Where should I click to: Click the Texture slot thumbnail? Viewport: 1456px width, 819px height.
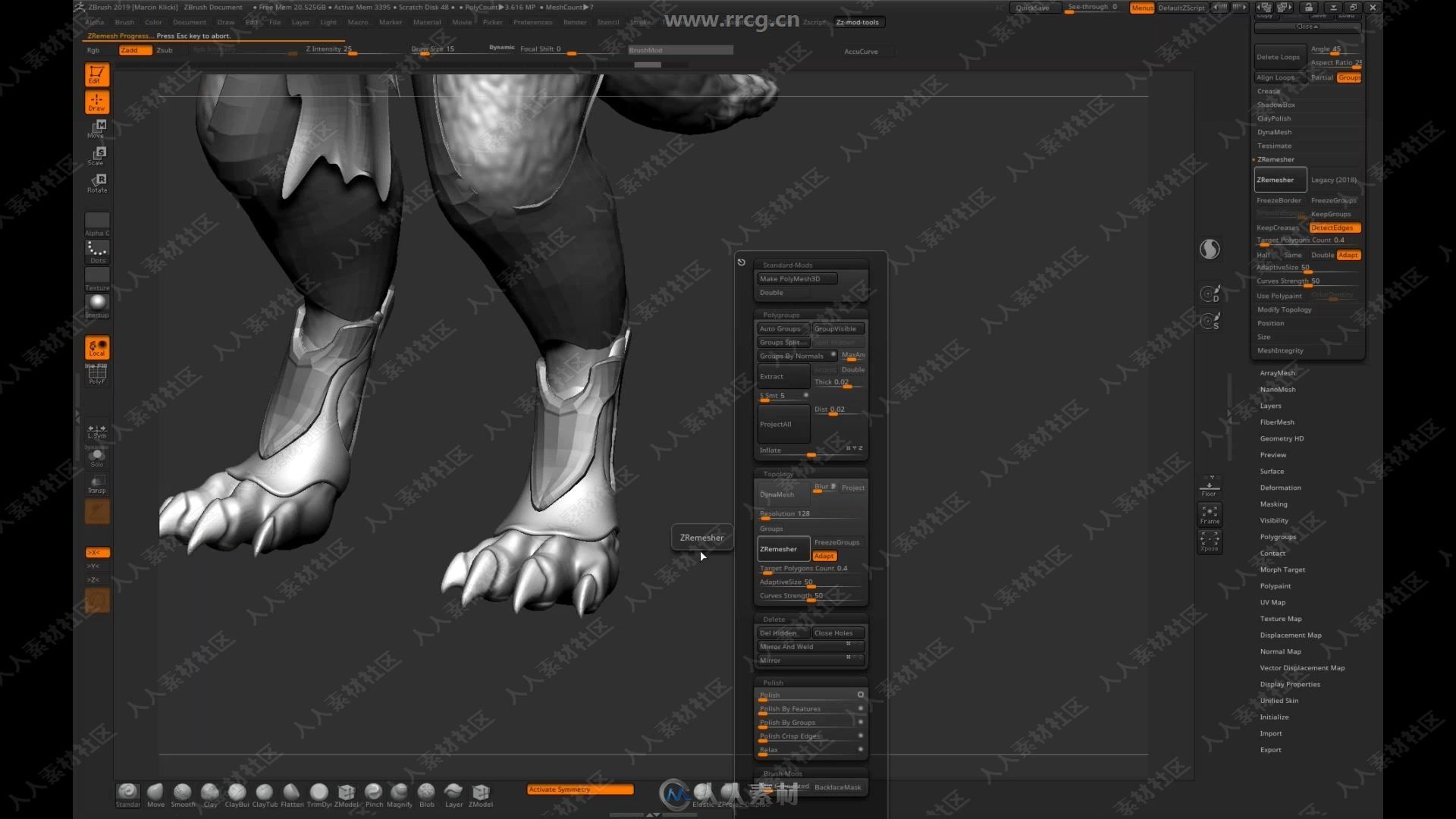97,278
